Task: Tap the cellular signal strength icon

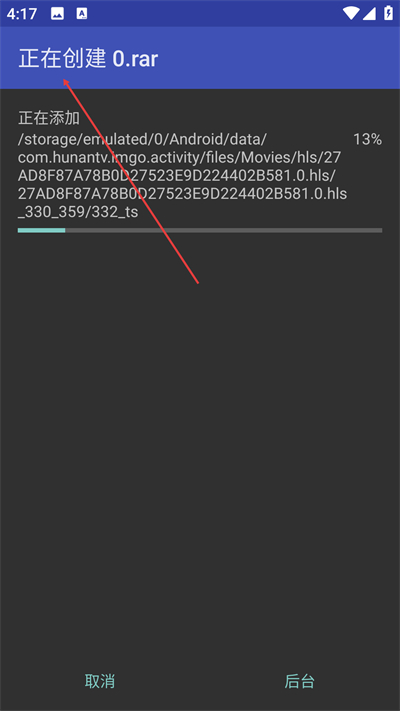Action: [369, 14]
